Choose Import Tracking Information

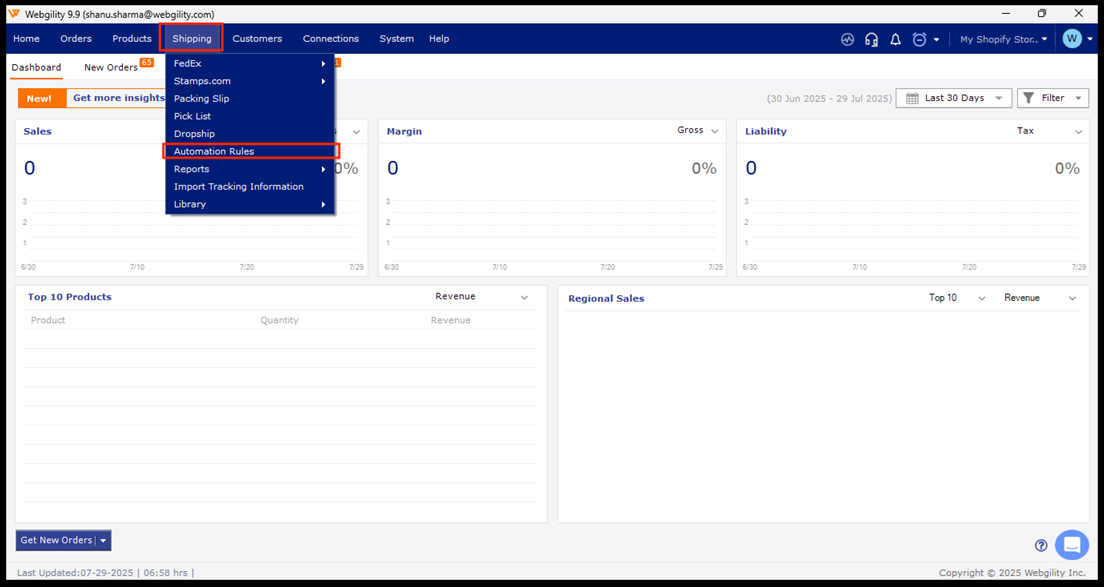pyautogui.click(x=238, y=187)
